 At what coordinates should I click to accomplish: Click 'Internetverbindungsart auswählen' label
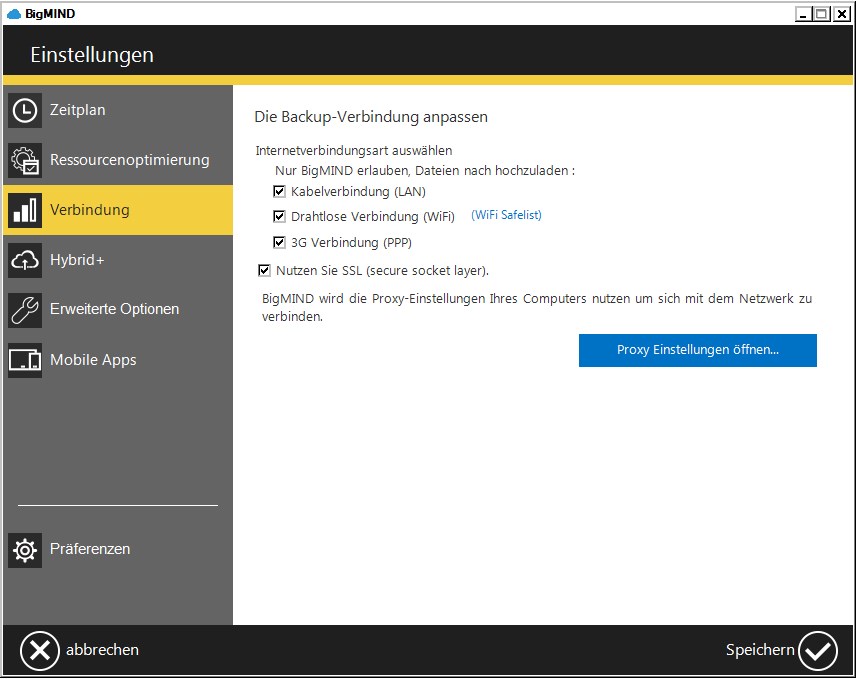pyautogui.click(x=354, y=151)
